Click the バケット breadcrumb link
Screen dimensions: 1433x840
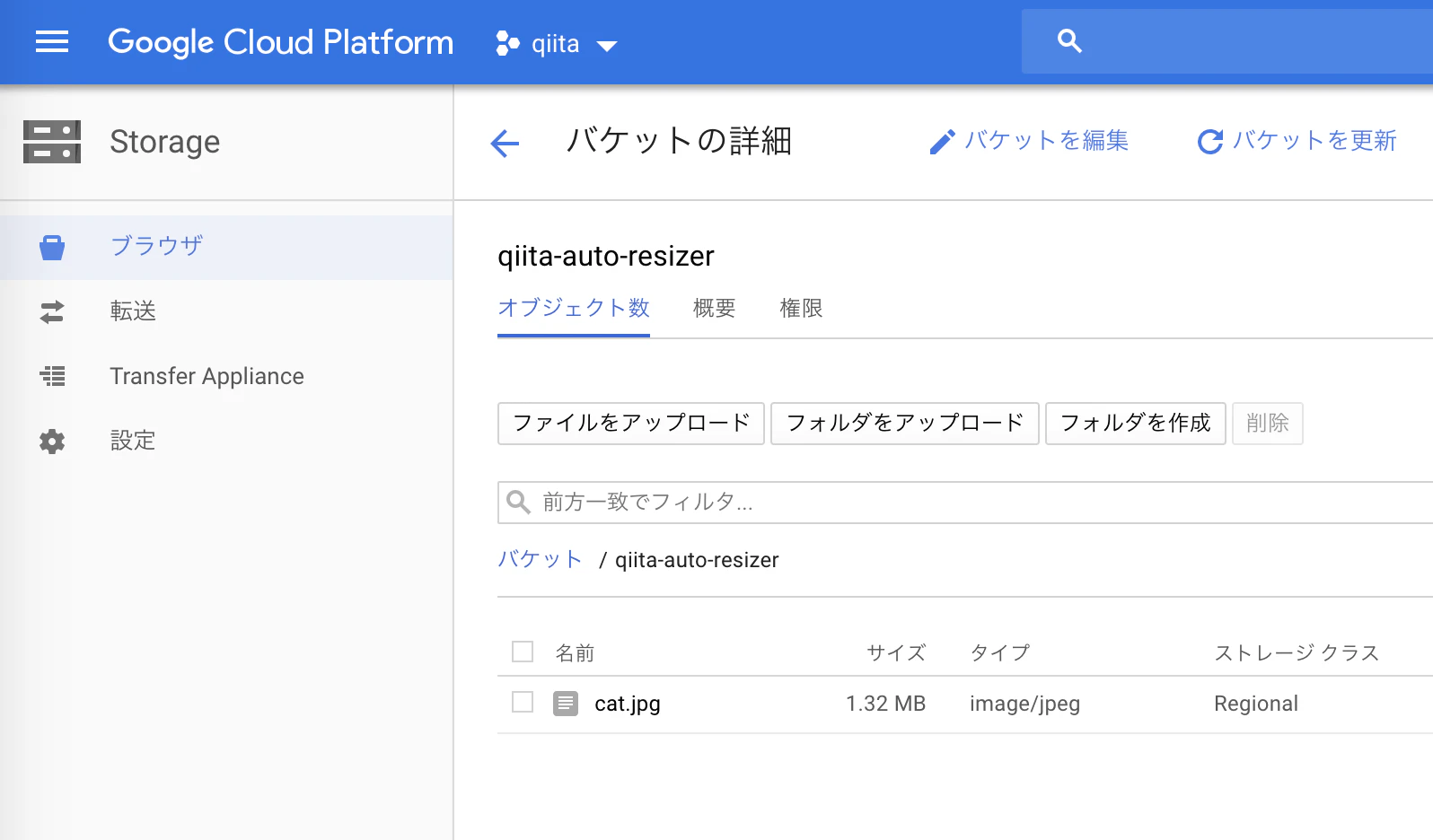tap(541, 559)
